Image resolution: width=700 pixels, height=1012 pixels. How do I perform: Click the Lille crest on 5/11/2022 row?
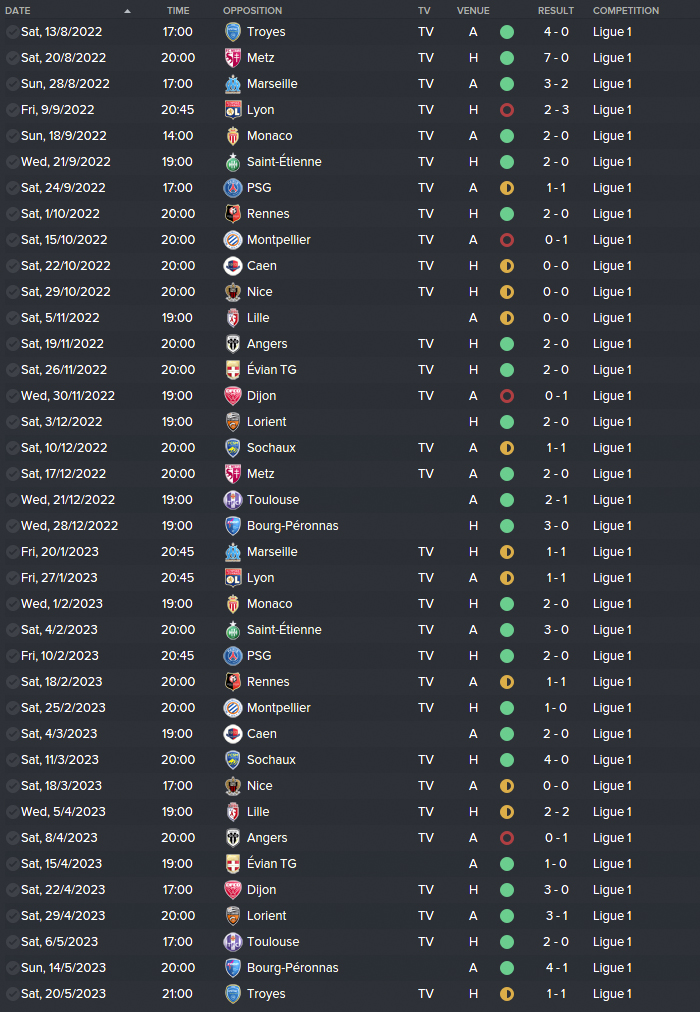pyautogui.click(x=233, y=318)
